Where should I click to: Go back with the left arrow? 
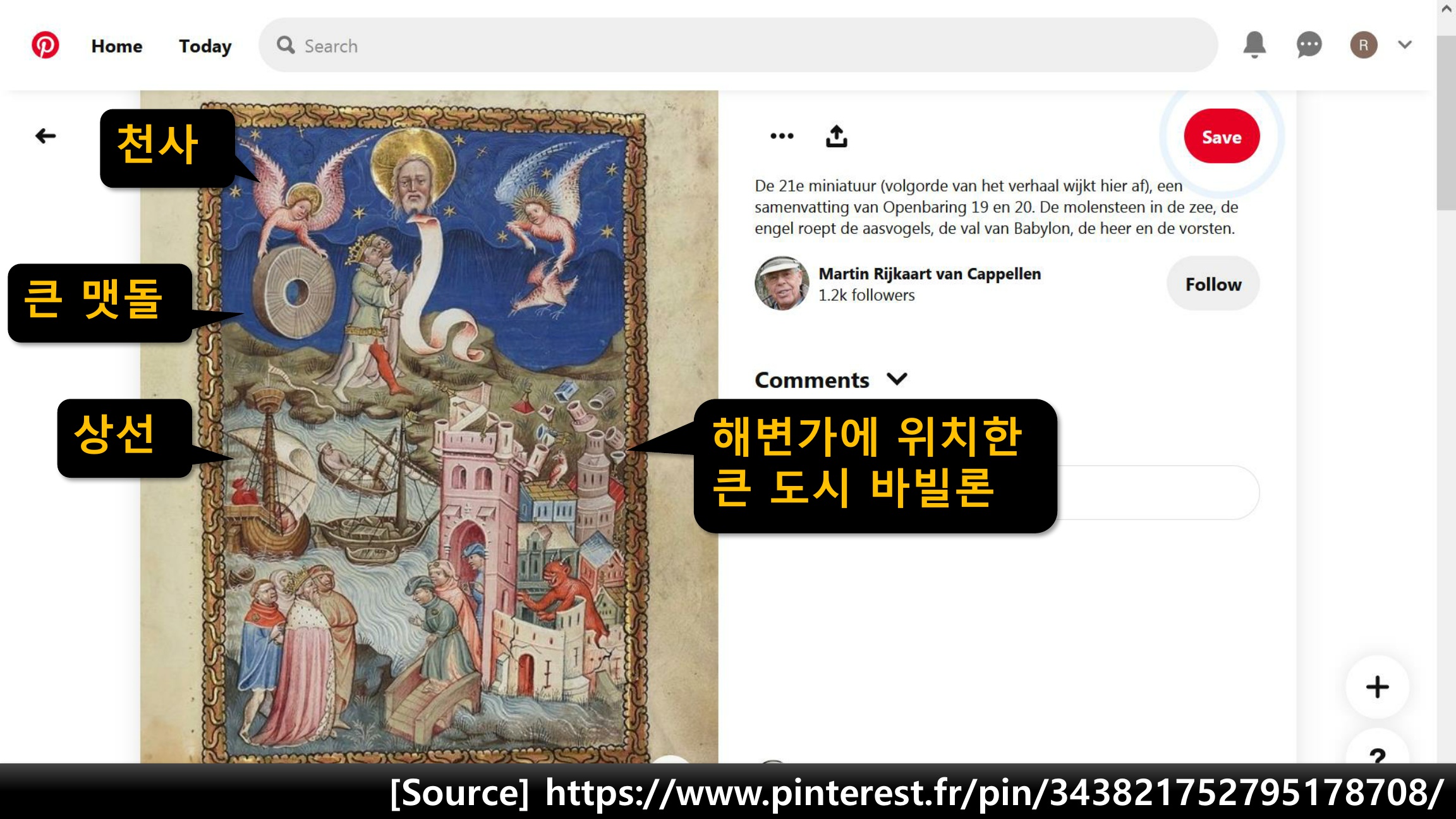pyautogui.click(x=45, y=136)
